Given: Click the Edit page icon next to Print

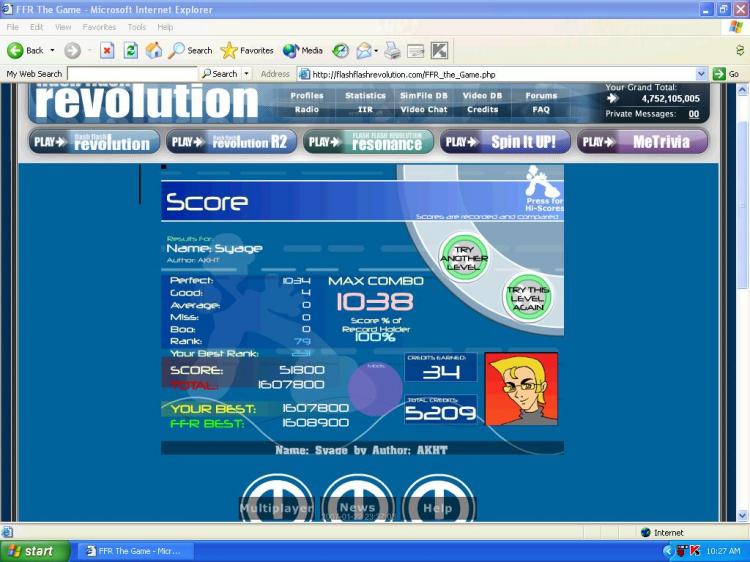Looking at the screenshot, I should [x=415, y=51].
